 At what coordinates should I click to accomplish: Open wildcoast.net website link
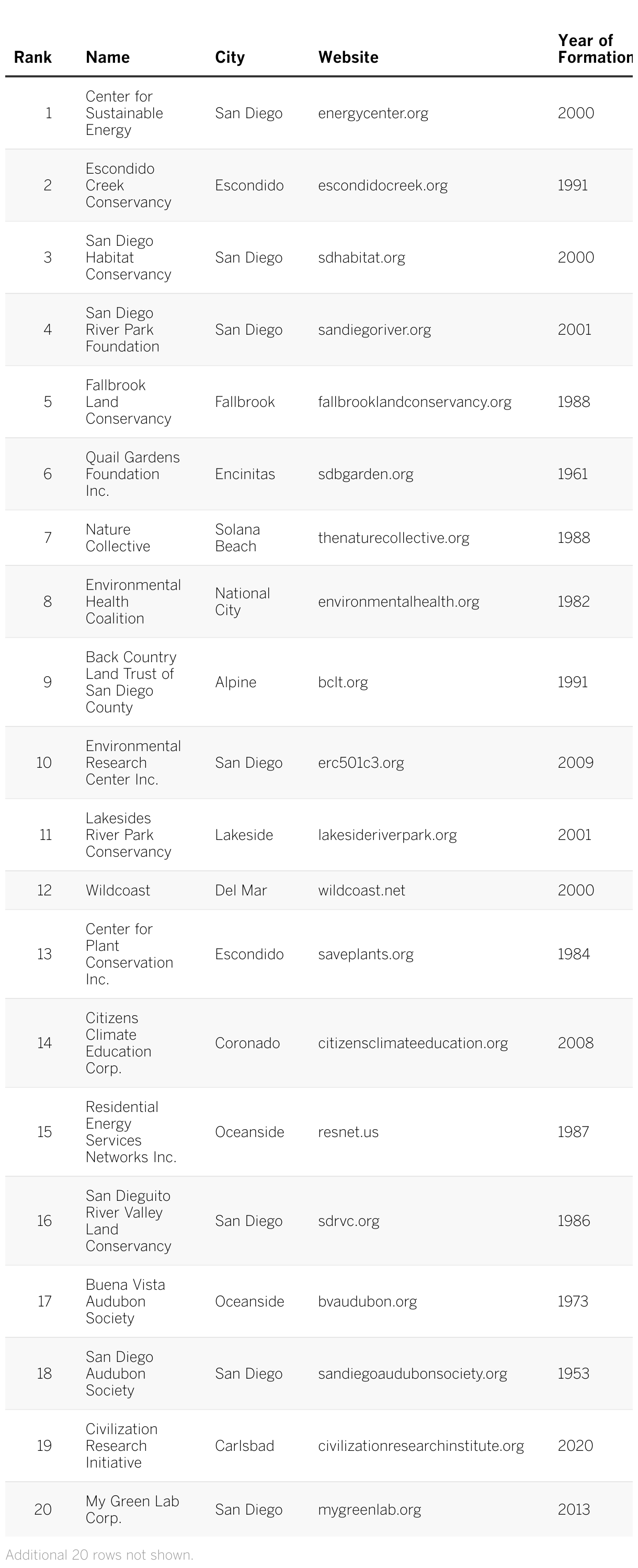coord(361,891)
